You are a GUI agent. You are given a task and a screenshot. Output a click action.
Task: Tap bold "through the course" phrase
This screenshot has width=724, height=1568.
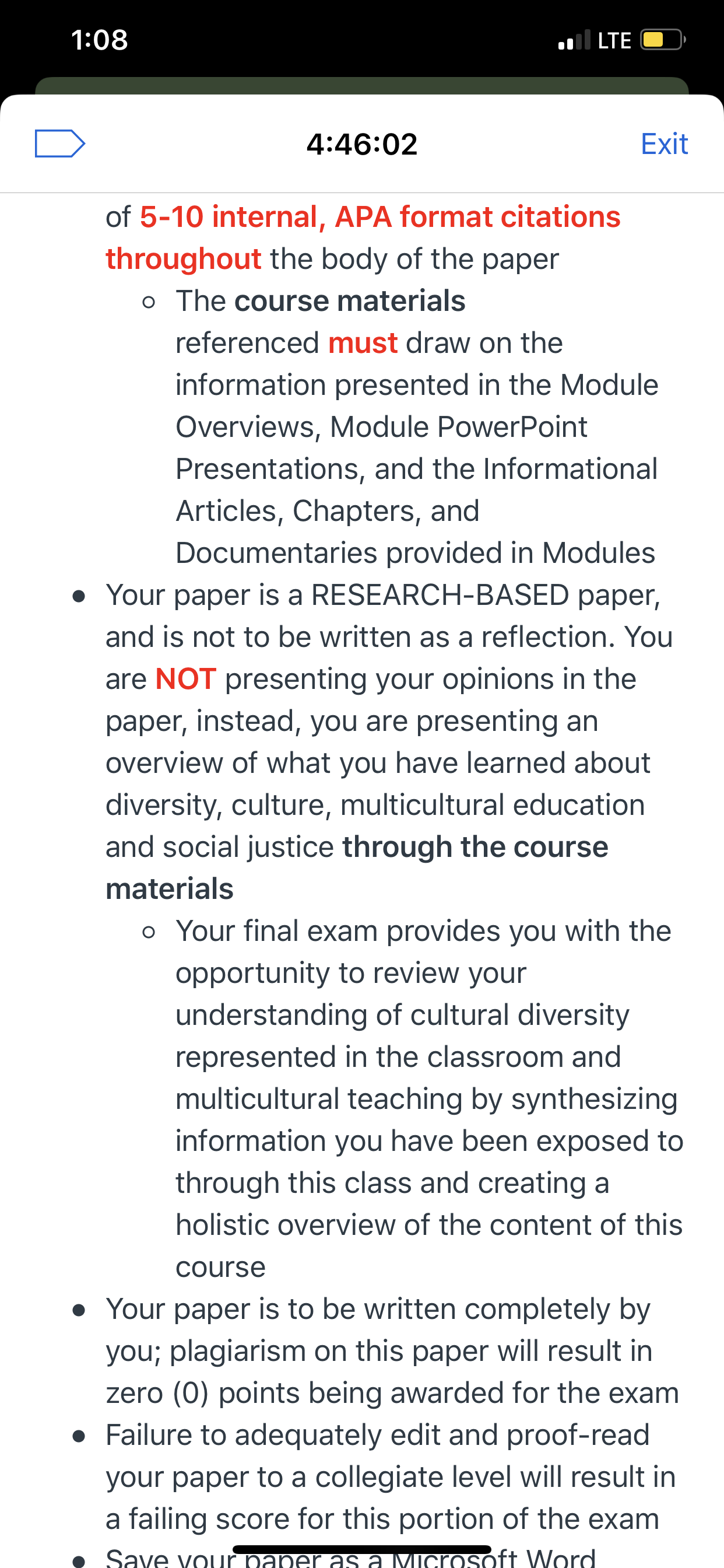[475, 846]
